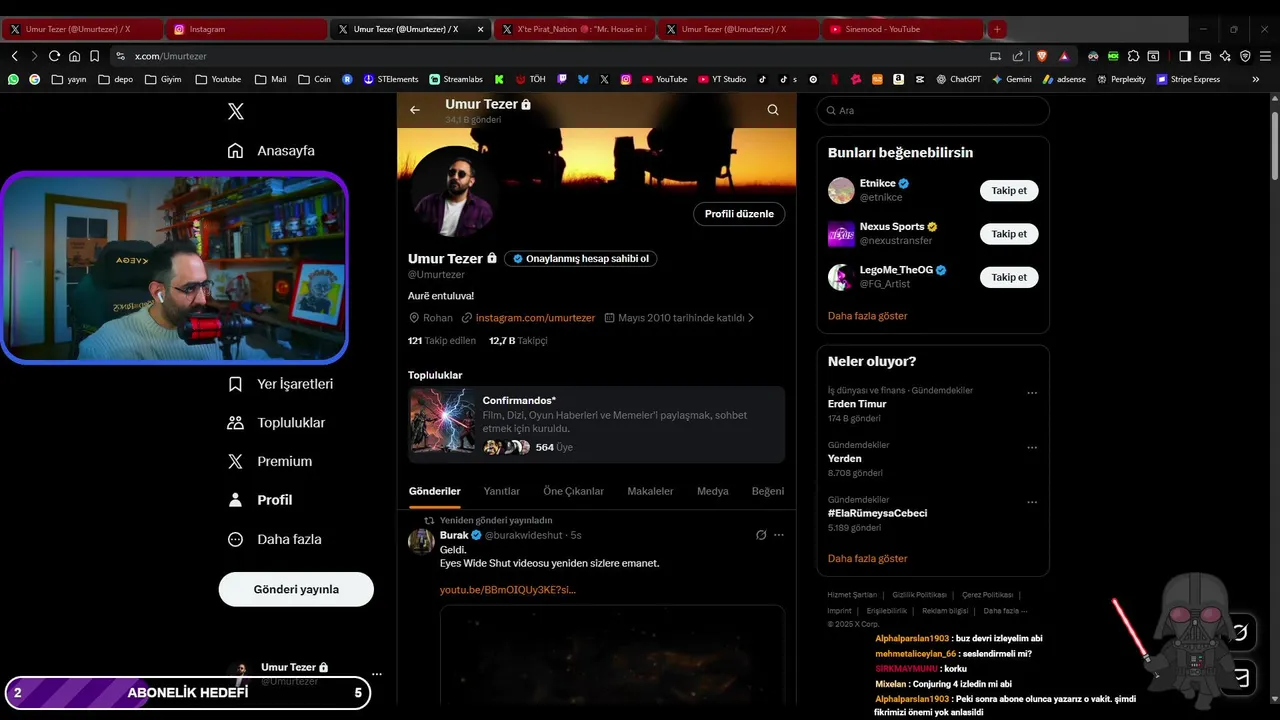Viewport: 1280px width, 720px height.
Task: Open more options for Yerden trend
Action: (x=1032, y=448)
